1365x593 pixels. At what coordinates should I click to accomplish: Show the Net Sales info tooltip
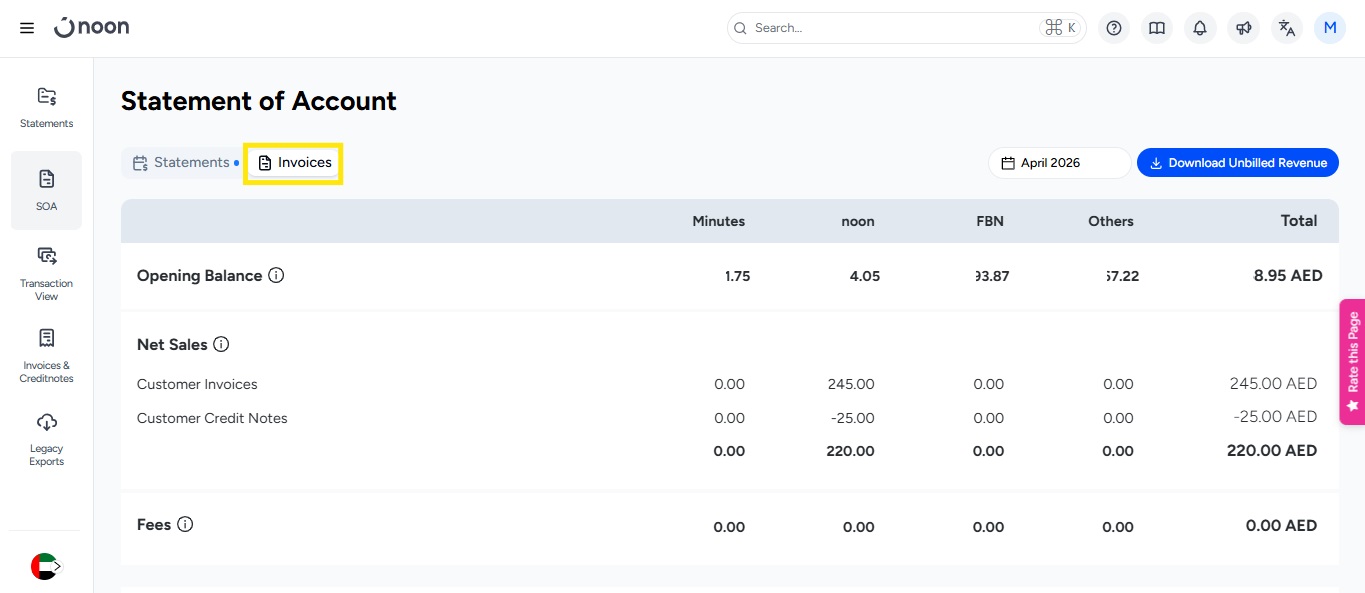point(221,344)
